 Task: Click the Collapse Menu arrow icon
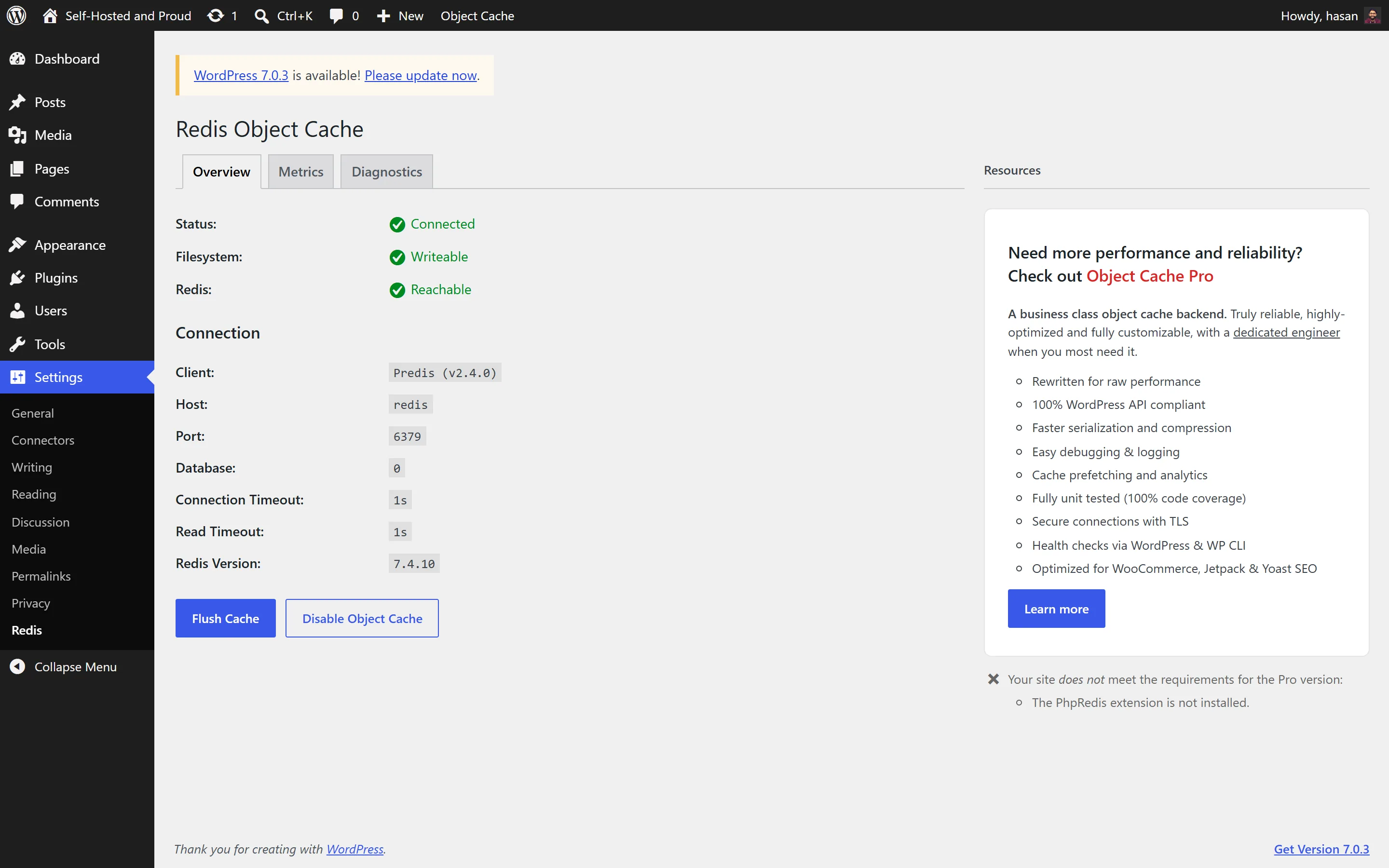click(17, 666)
